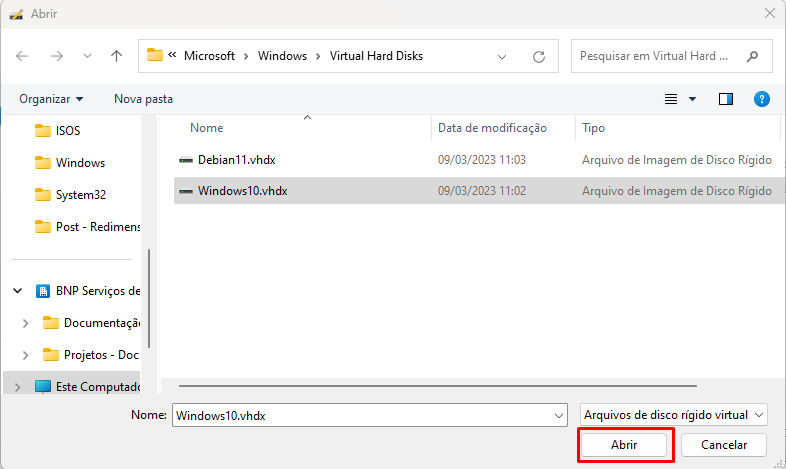This screenshot has height=469, width=786.
Task: Expand the Este Computador tree node
Action: (18, 386)
